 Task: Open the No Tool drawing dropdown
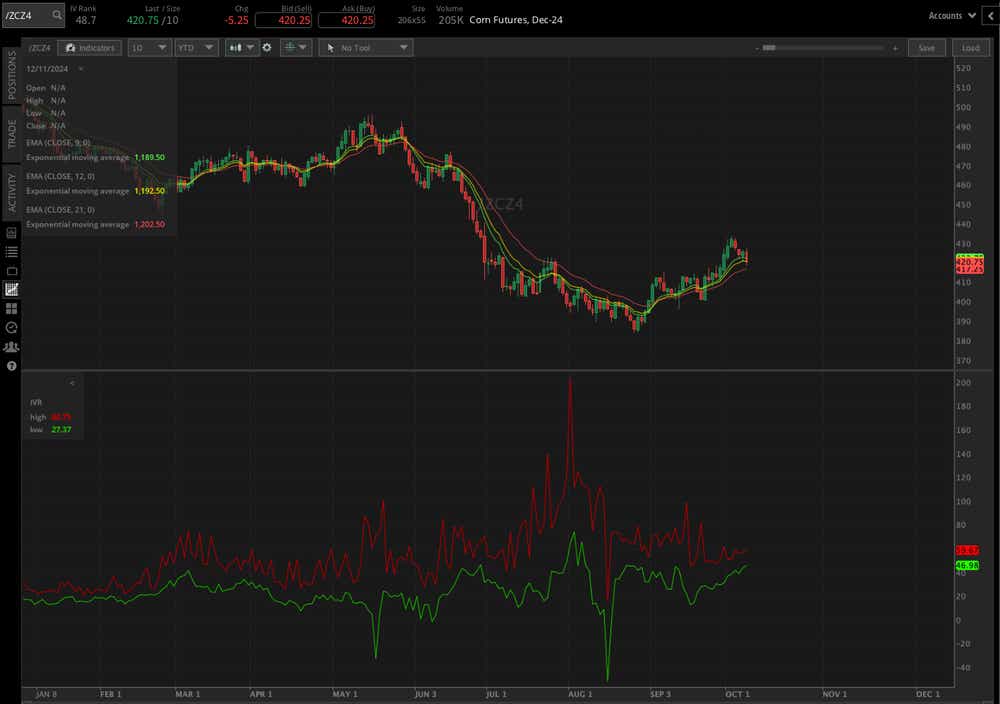[x=365, y=48]
